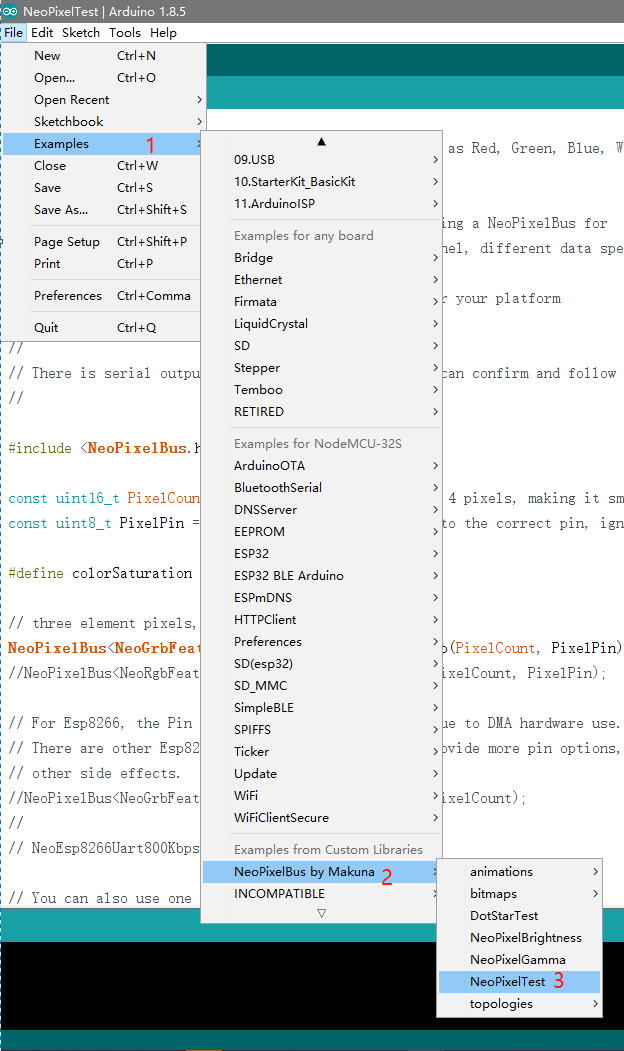Open the Edit menu
This screenshot has width=624, height=1051.
point(42,32)
